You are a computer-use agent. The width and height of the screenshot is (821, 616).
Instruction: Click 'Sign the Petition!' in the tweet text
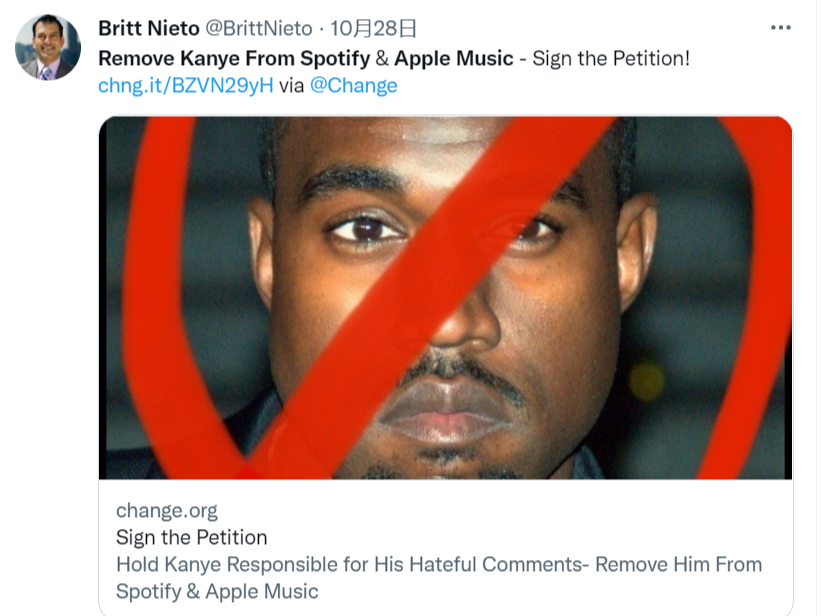(611, 58)
